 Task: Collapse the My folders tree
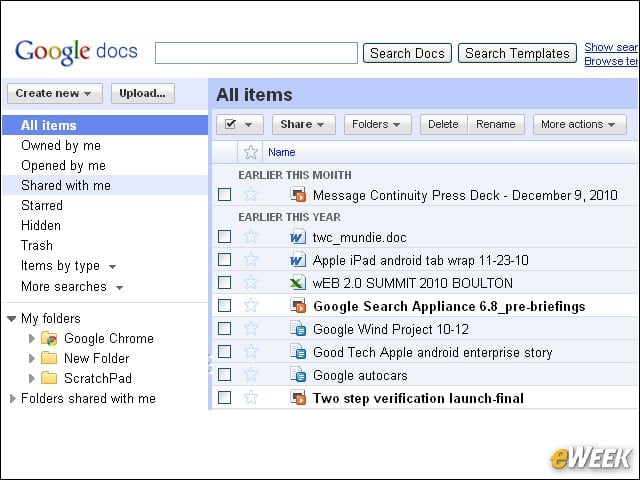click(x=11, y=318)
